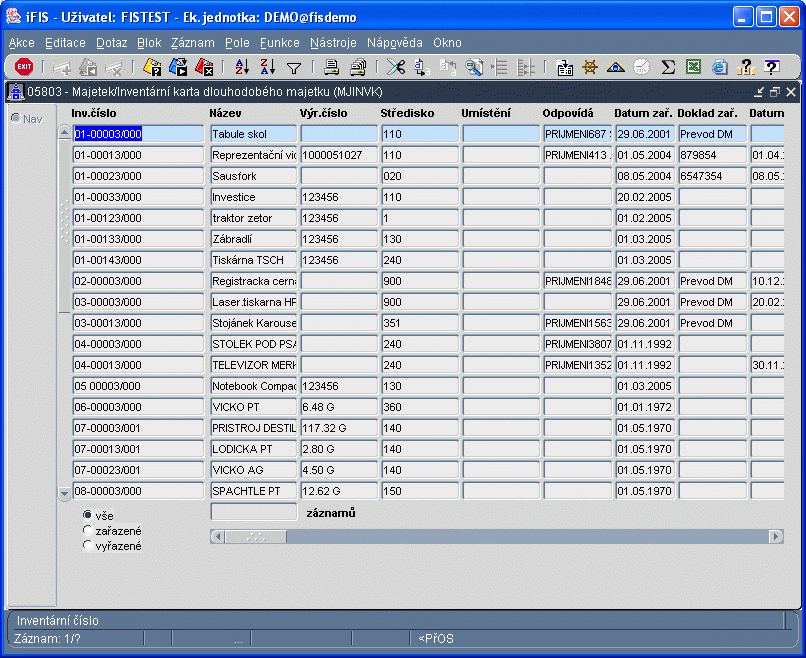
Task: Open the Nápověda menu
Action: tap(395, 43)
